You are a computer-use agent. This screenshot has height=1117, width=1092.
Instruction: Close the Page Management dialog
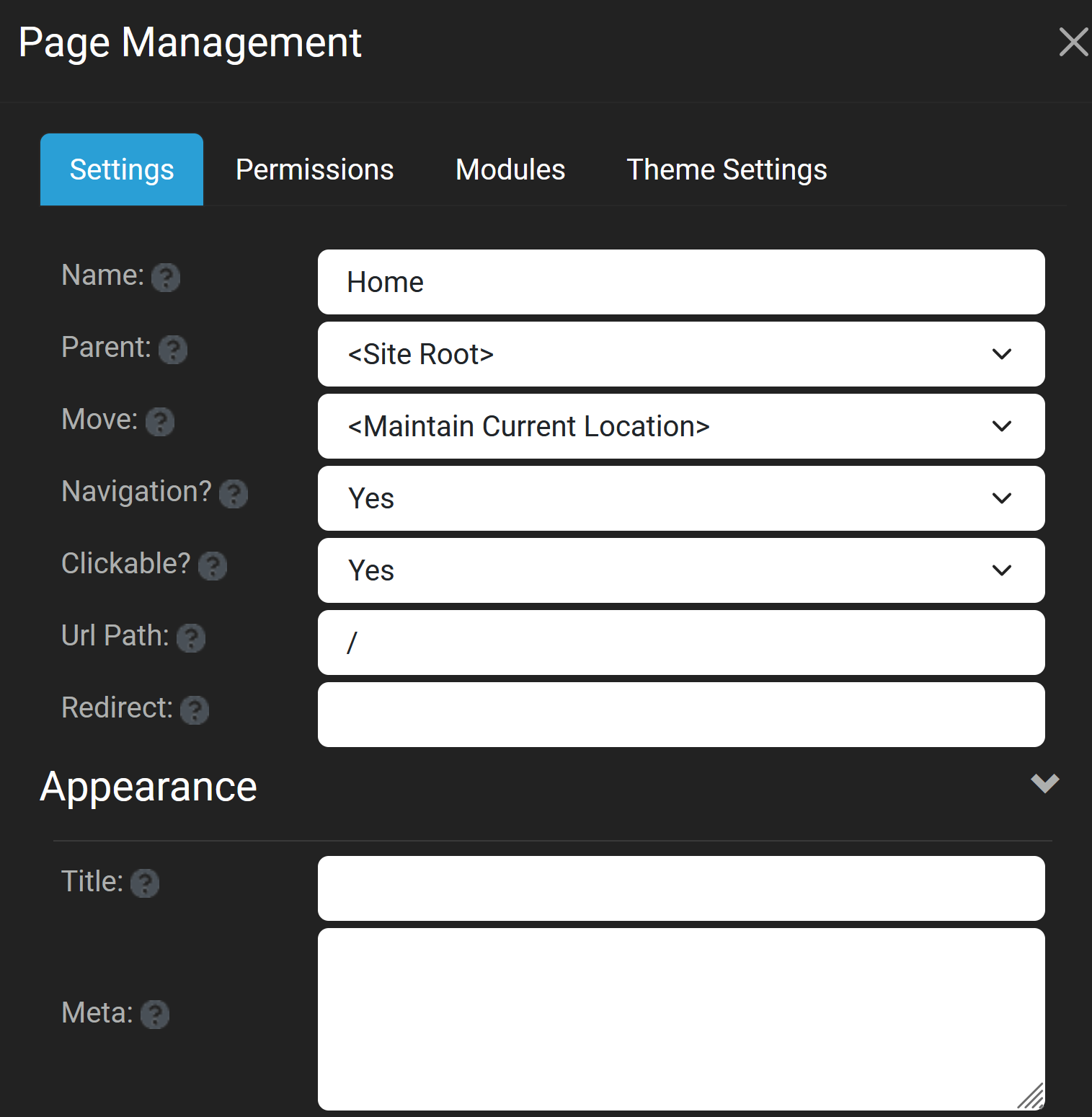coord(1073,43)
